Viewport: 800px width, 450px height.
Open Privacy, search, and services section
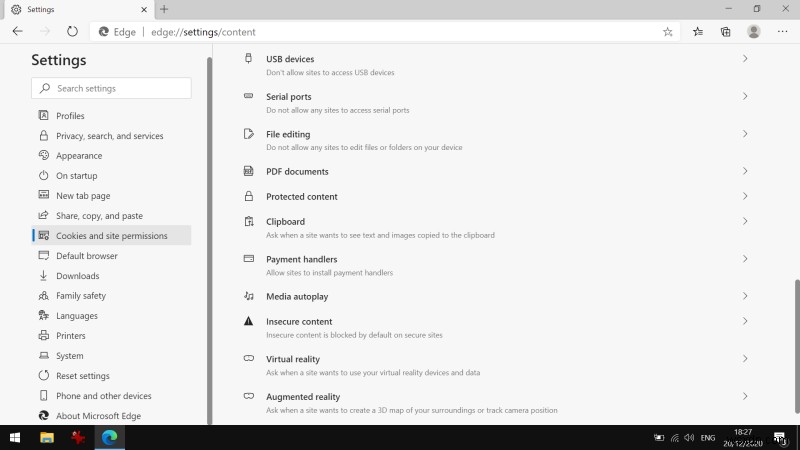[x=111, y=136]
